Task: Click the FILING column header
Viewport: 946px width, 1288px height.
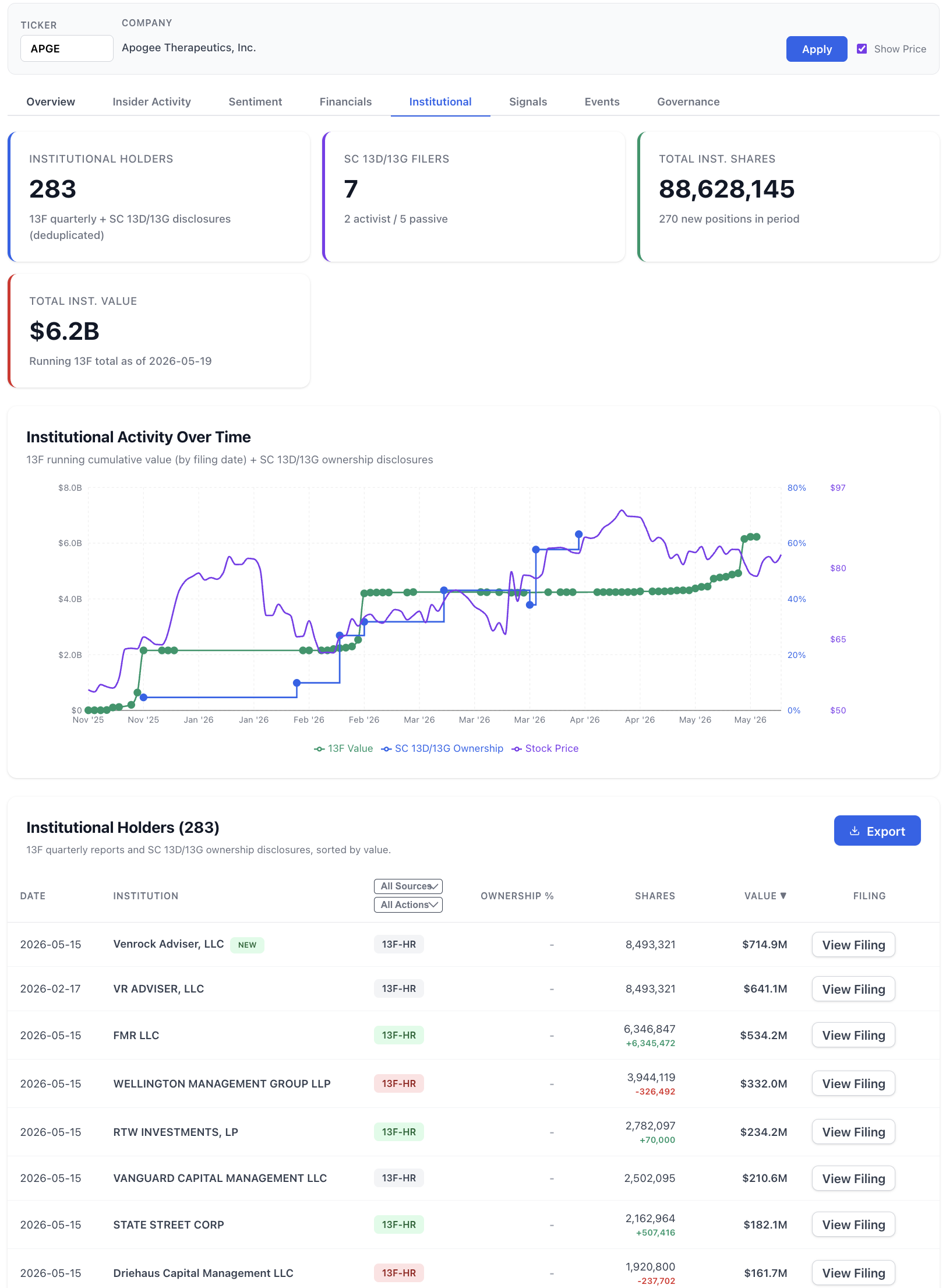Action: [869, 896]
